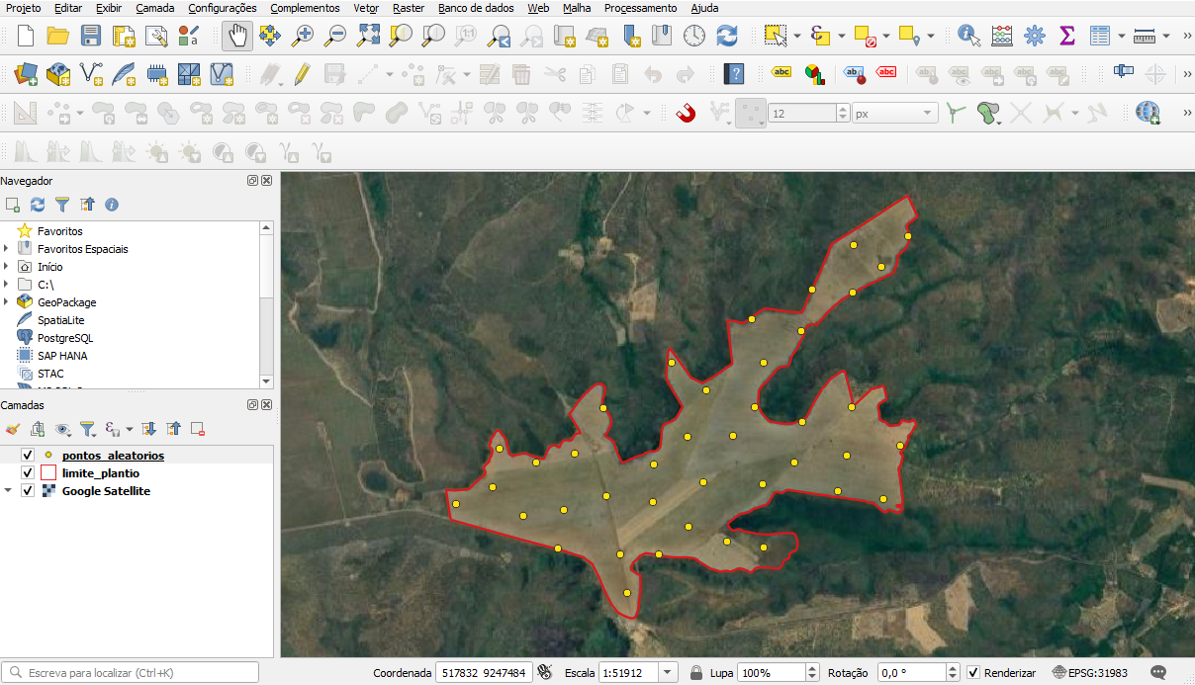The image size is (1195, 685).
Task: Open the attribute table icon
Action: 1100,36
